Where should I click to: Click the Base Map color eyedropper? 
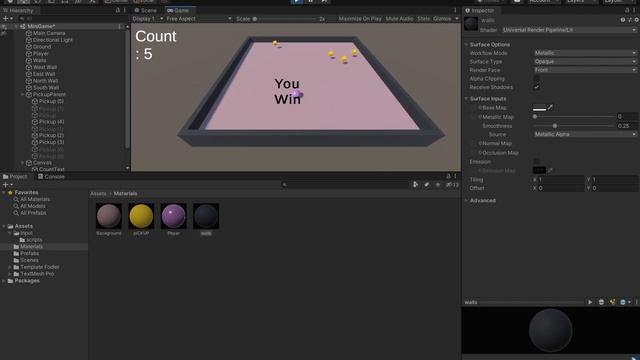tap(550, 107)
